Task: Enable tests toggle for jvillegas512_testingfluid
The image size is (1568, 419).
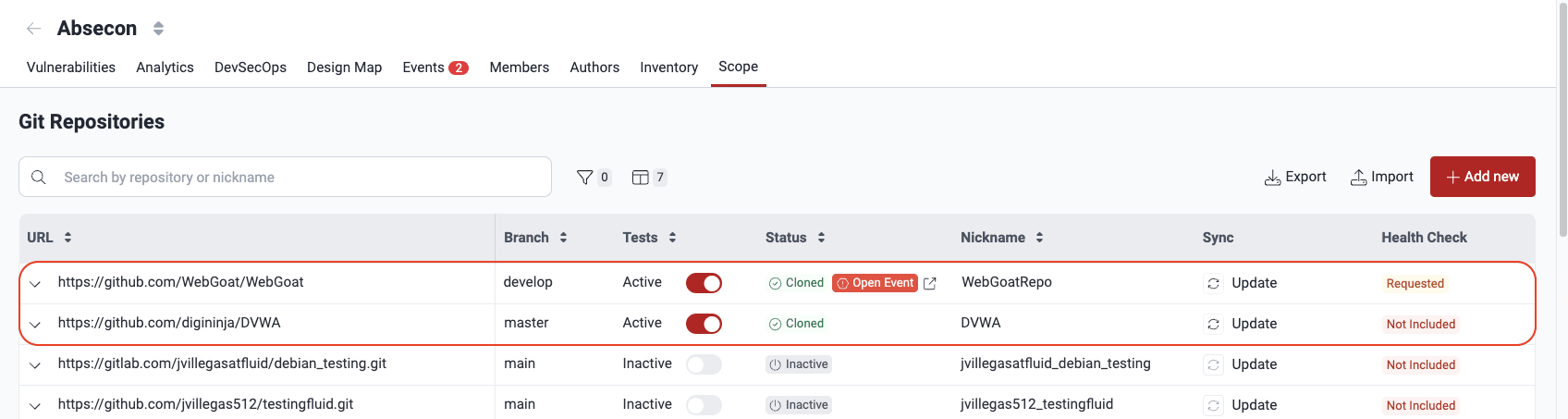Action: pos(704,405)
